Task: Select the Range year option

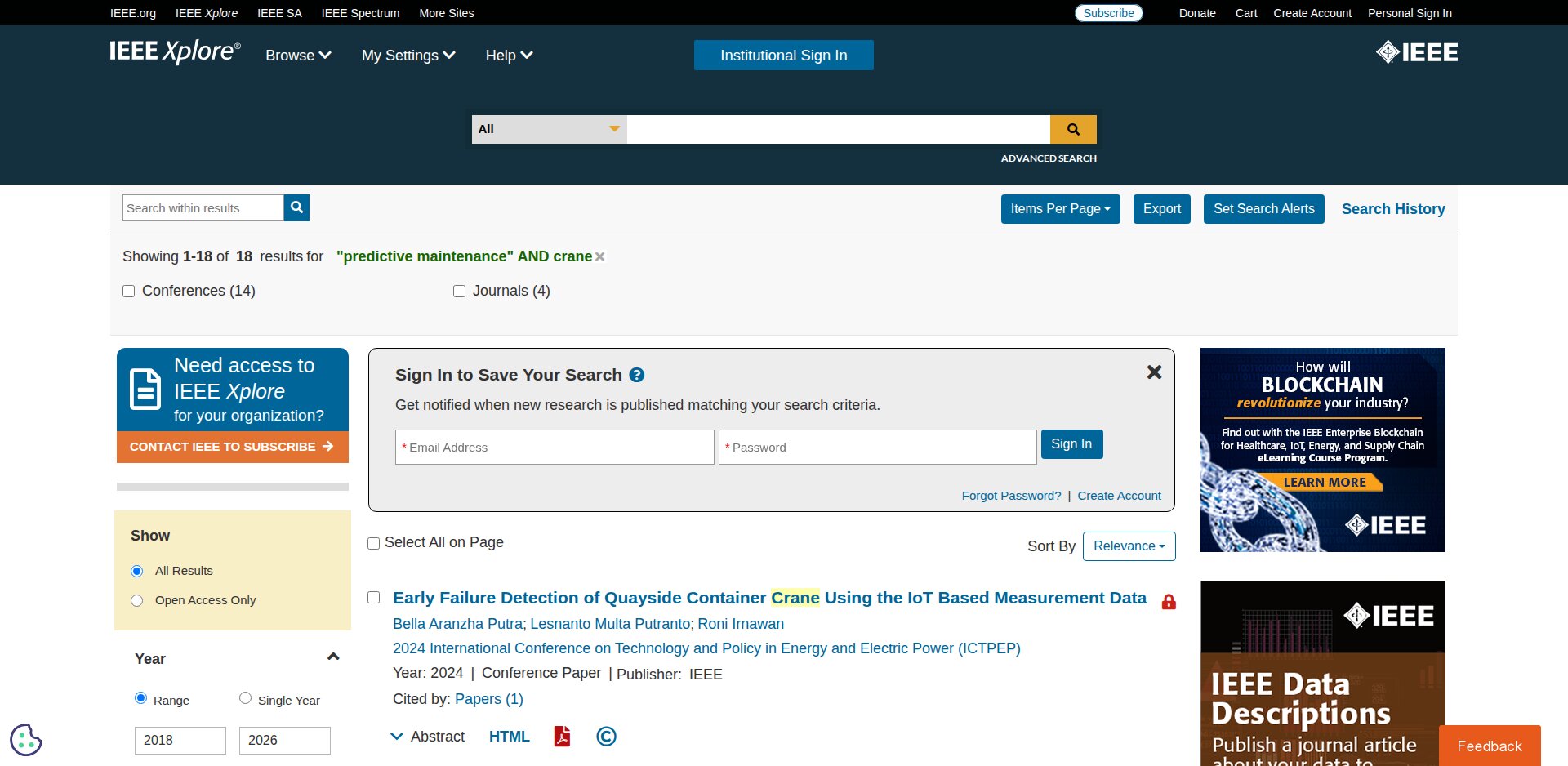Action: [140, 698]
